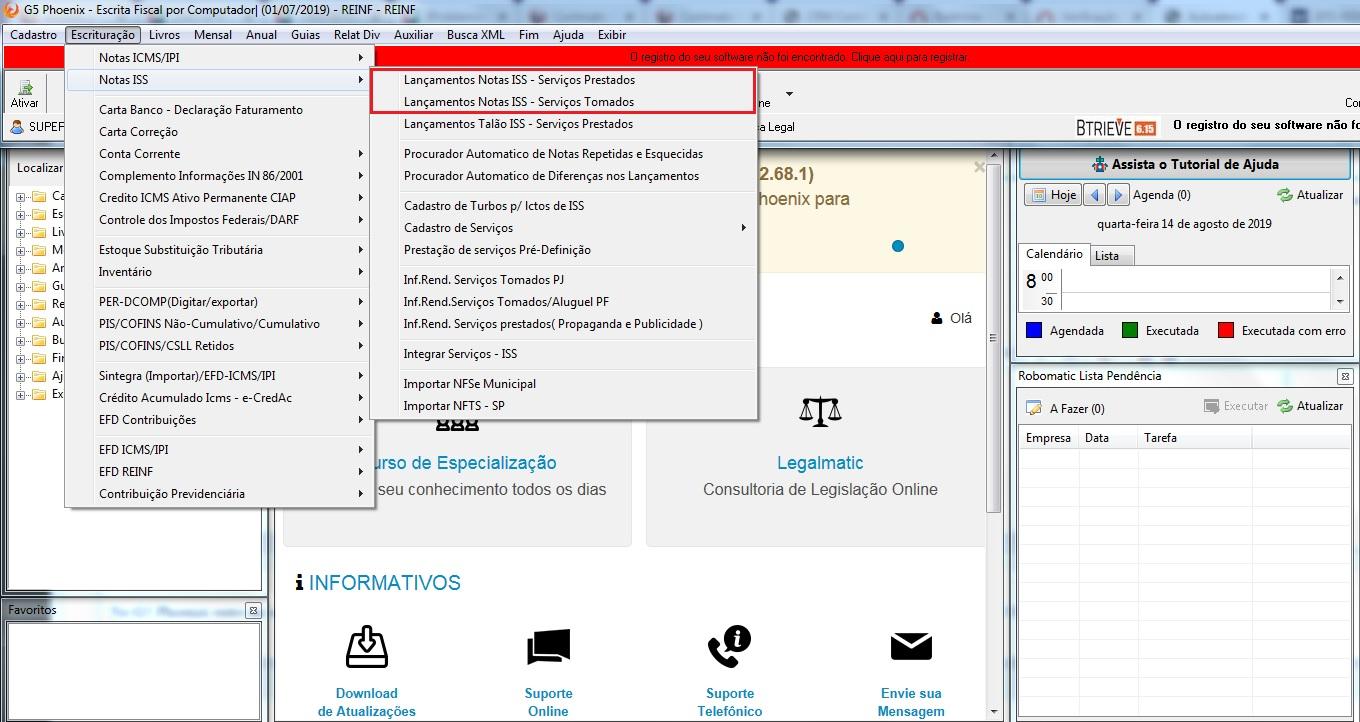Screen dimensions: 1360x722
Task: Click the Legalmatic scales icon
Action: point(820,410)
